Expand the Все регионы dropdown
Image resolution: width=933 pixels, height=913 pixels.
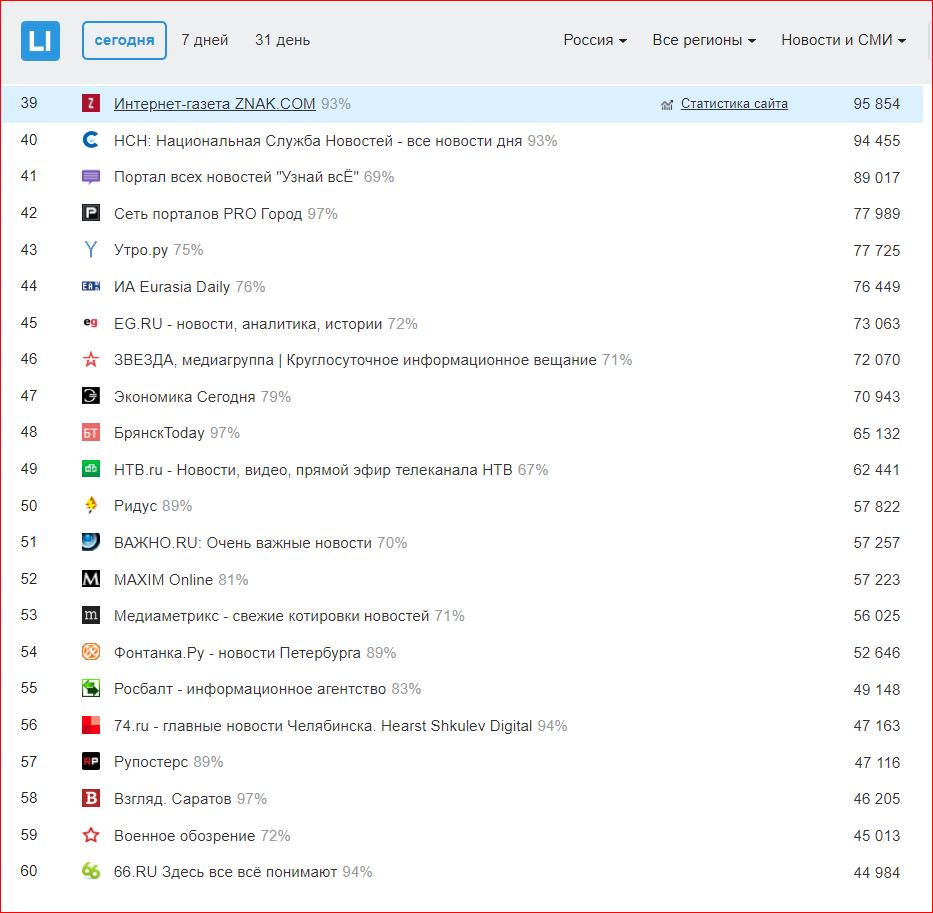[704, 41]
